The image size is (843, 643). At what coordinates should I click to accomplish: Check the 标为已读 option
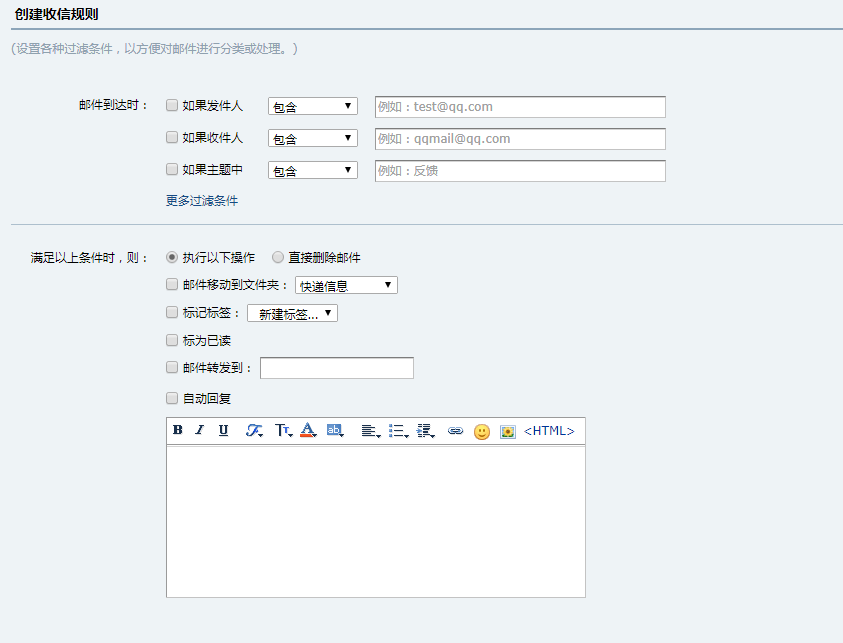172,340
